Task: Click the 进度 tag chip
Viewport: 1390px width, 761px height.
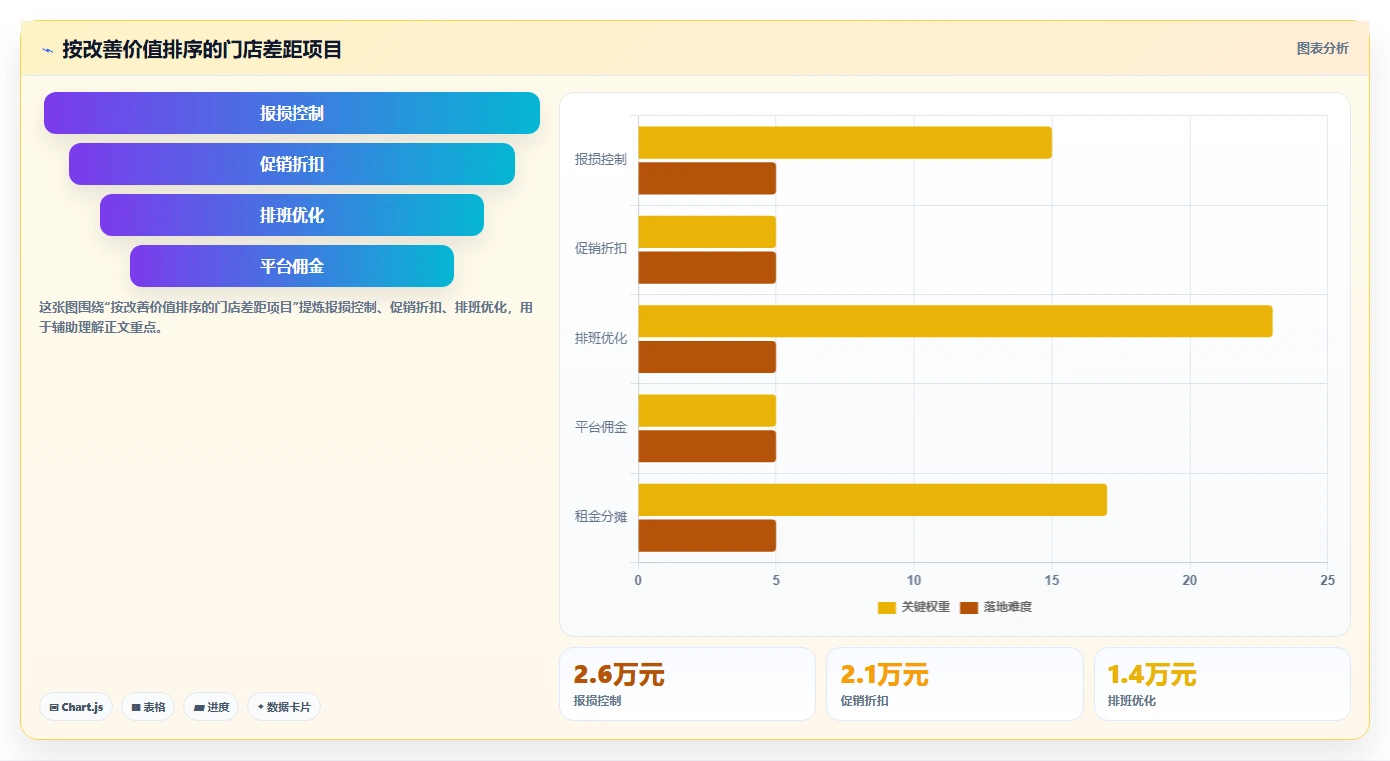Action: click(x=211, y=707)
